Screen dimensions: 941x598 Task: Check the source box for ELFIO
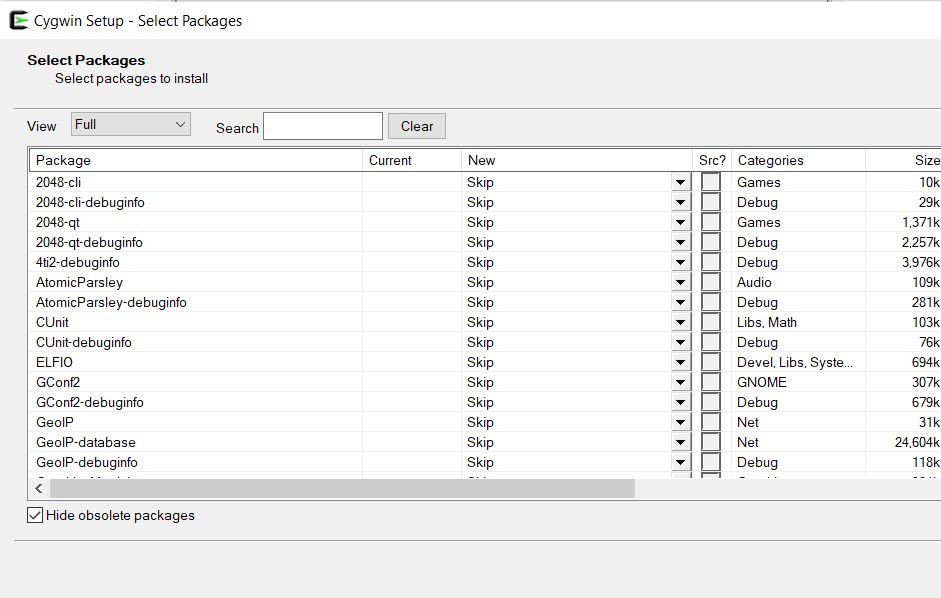point(711,362)
